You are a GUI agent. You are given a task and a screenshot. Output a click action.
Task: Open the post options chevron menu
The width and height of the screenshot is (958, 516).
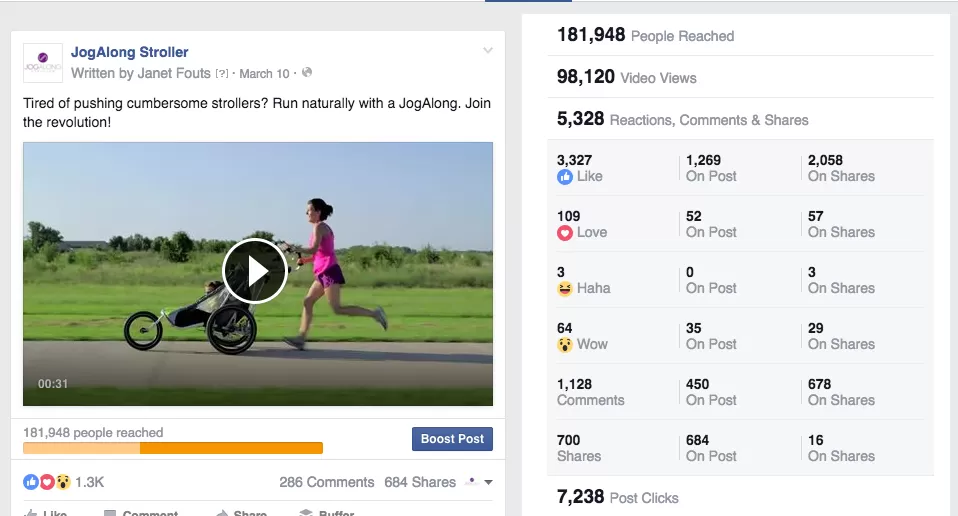click(487, 51)
